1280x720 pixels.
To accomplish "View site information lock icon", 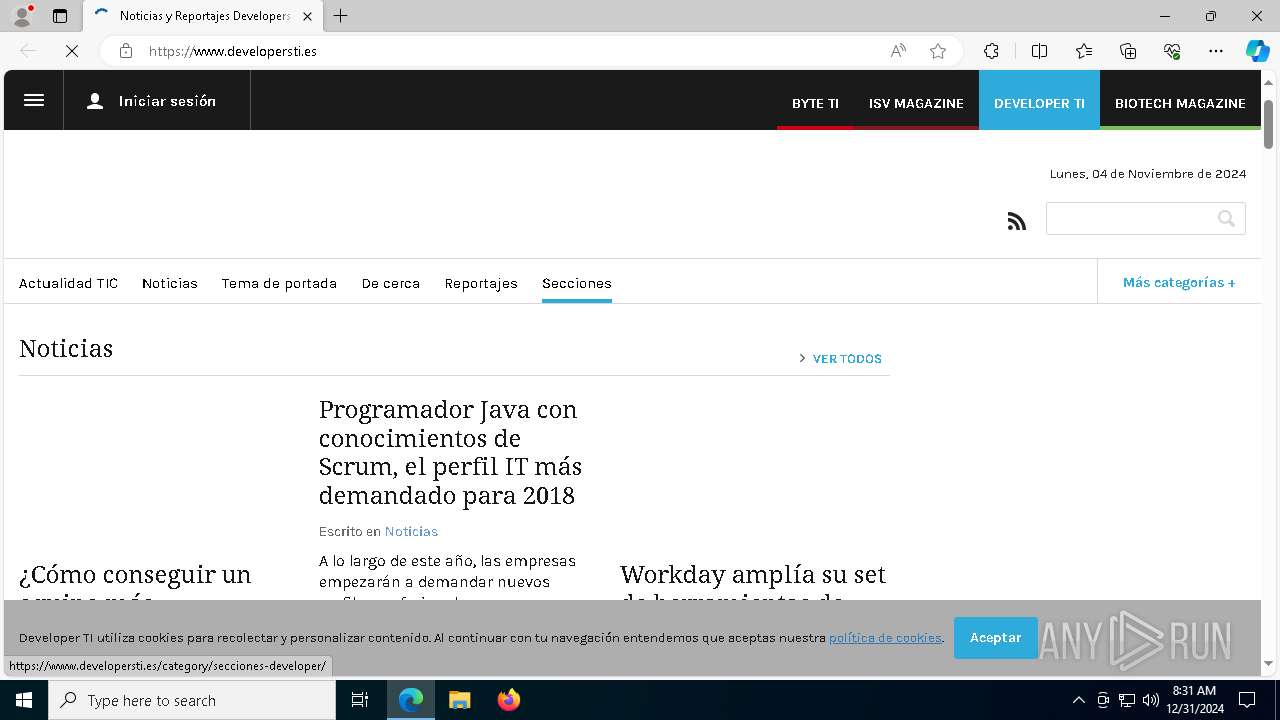I will [126, 51].
